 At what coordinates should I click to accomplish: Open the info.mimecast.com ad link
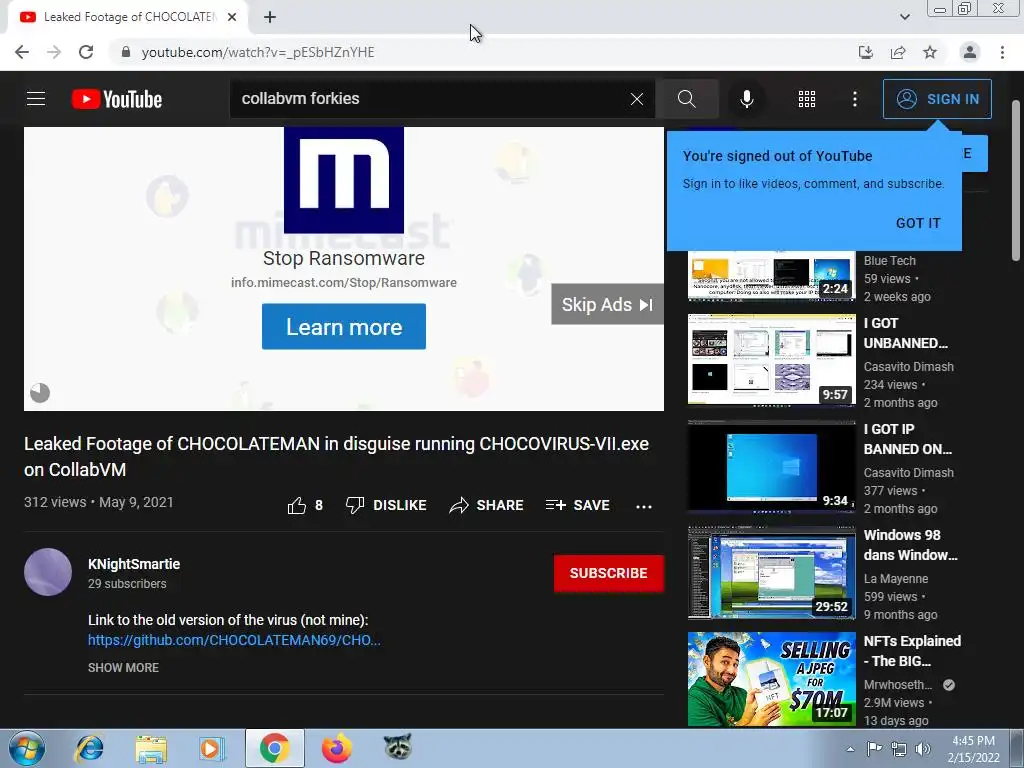[x=344, y=283]
